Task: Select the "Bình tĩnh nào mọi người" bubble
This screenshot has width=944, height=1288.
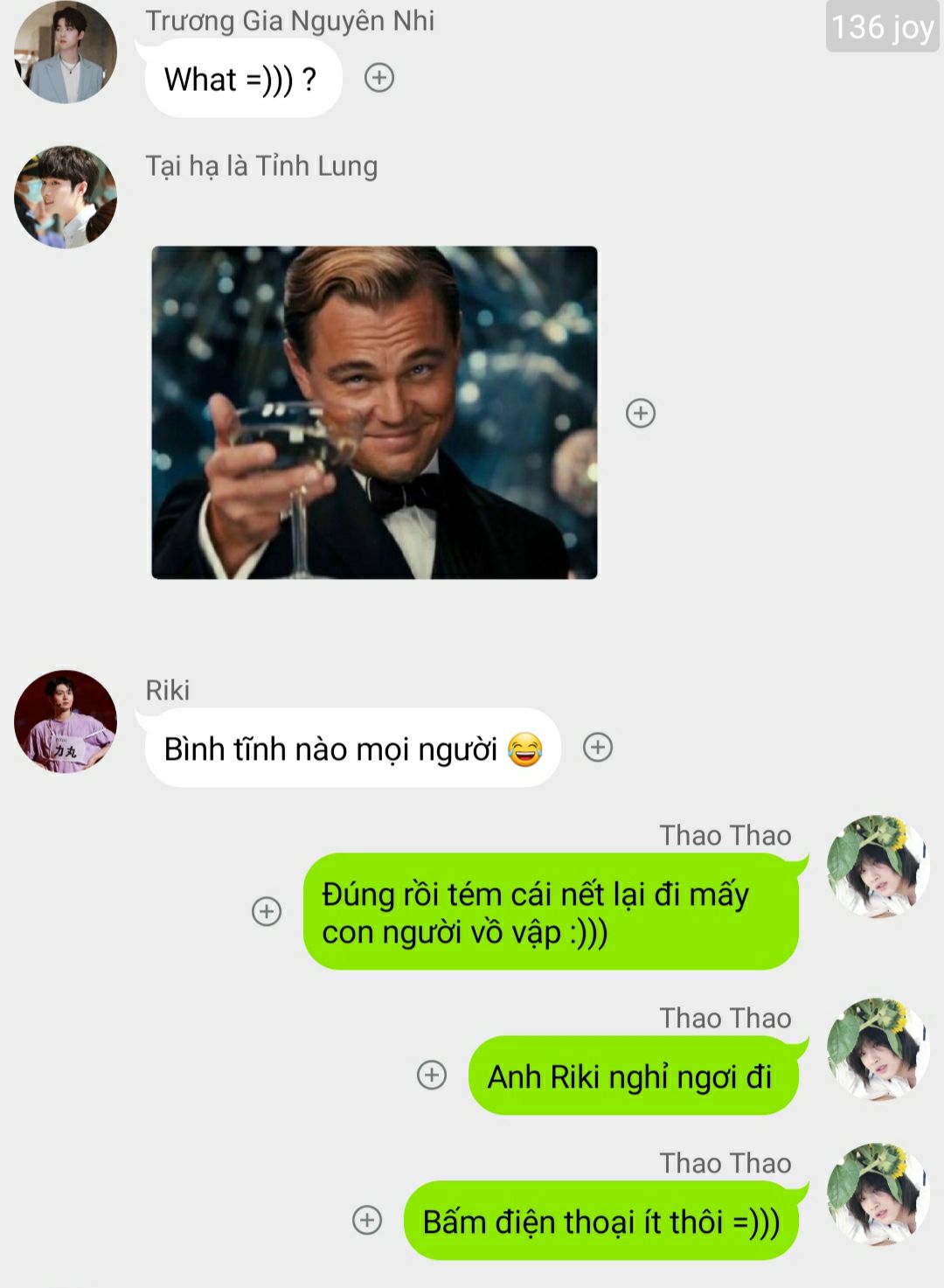Action: point(352,748)
